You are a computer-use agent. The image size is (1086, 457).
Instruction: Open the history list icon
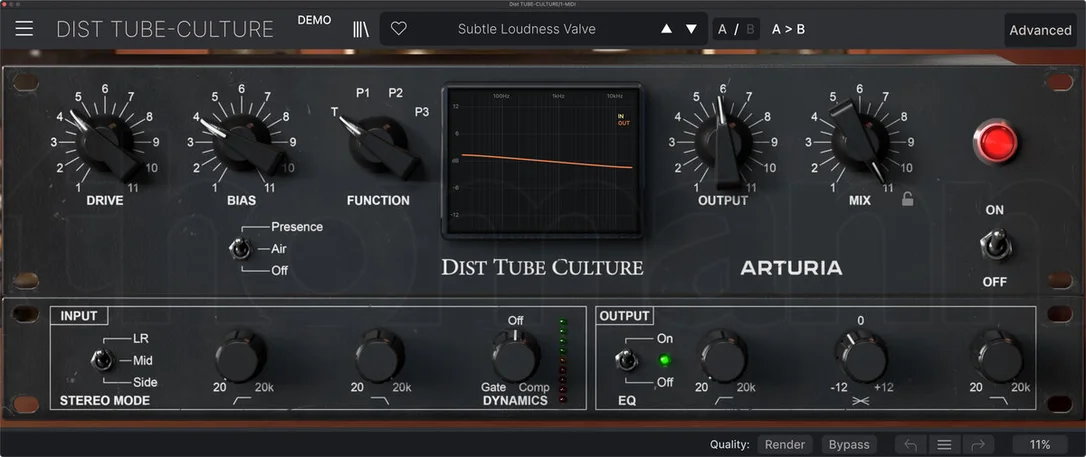(x=944, y=445)
